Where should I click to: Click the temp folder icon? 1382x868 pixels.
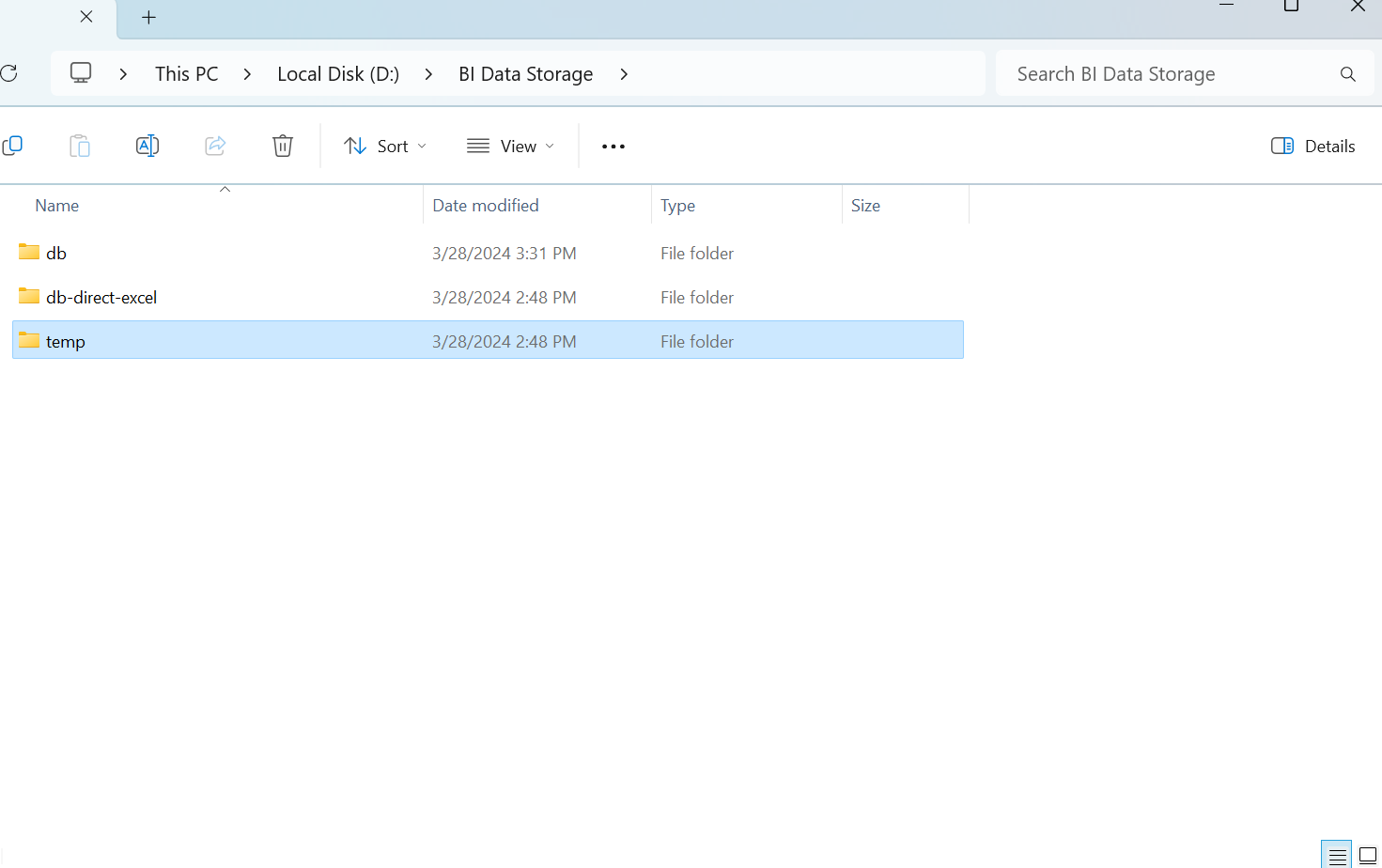click(29, 340)
